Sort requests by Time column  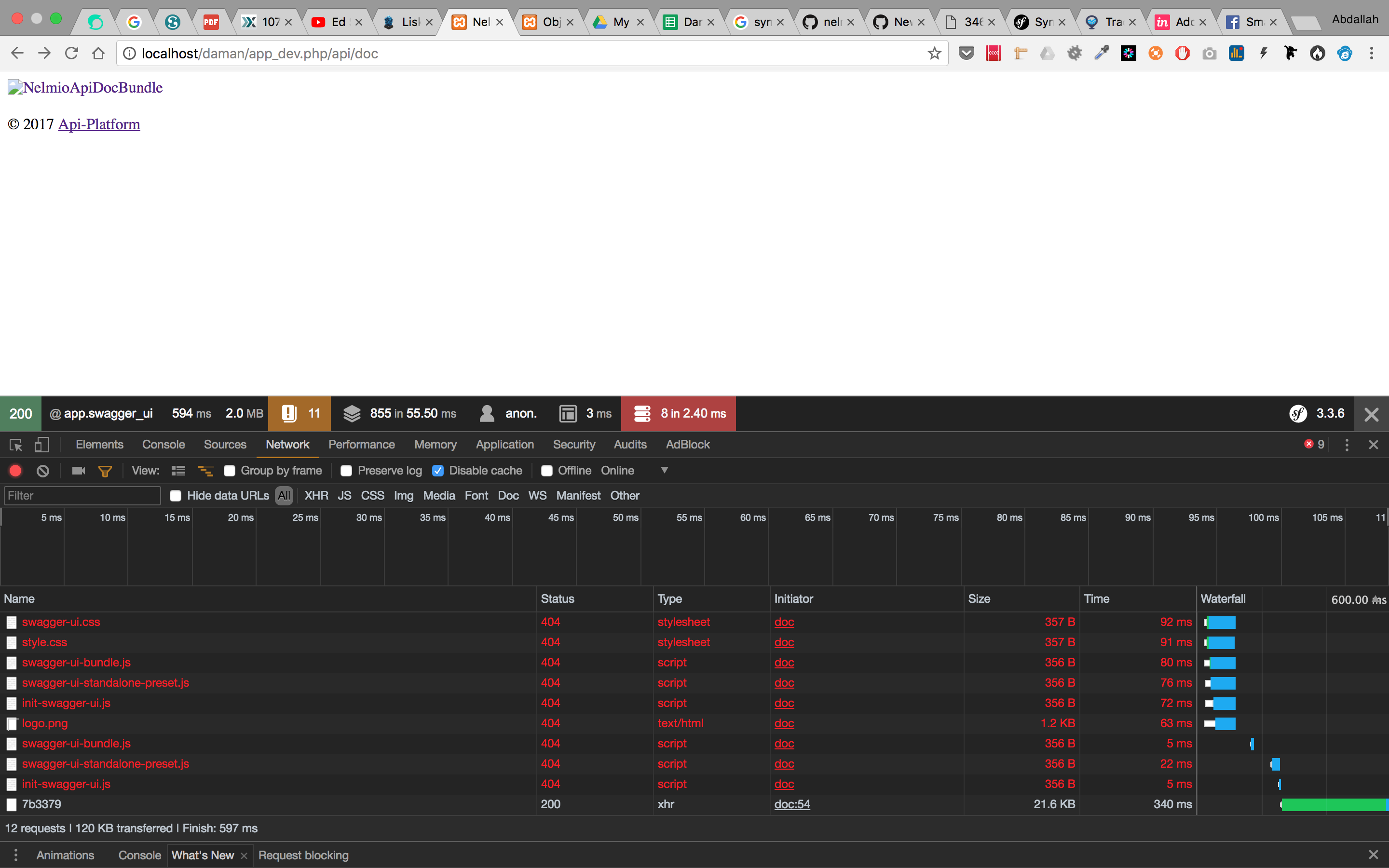point(1138,599)
